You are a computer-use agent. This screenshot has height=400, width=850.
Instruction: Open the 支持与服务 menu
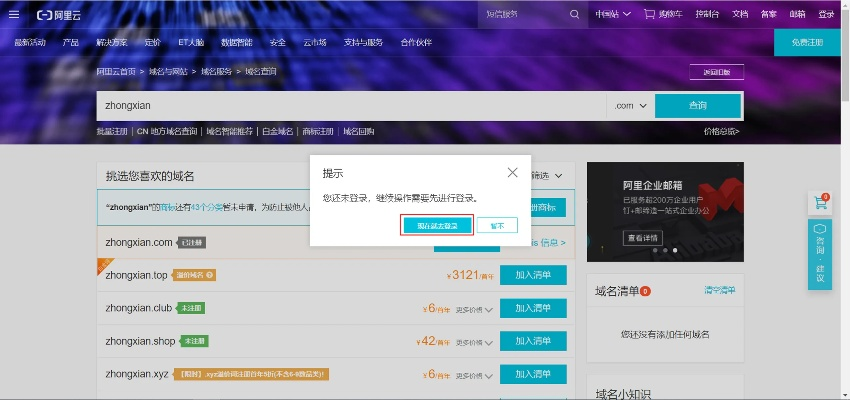click(363, 42)
